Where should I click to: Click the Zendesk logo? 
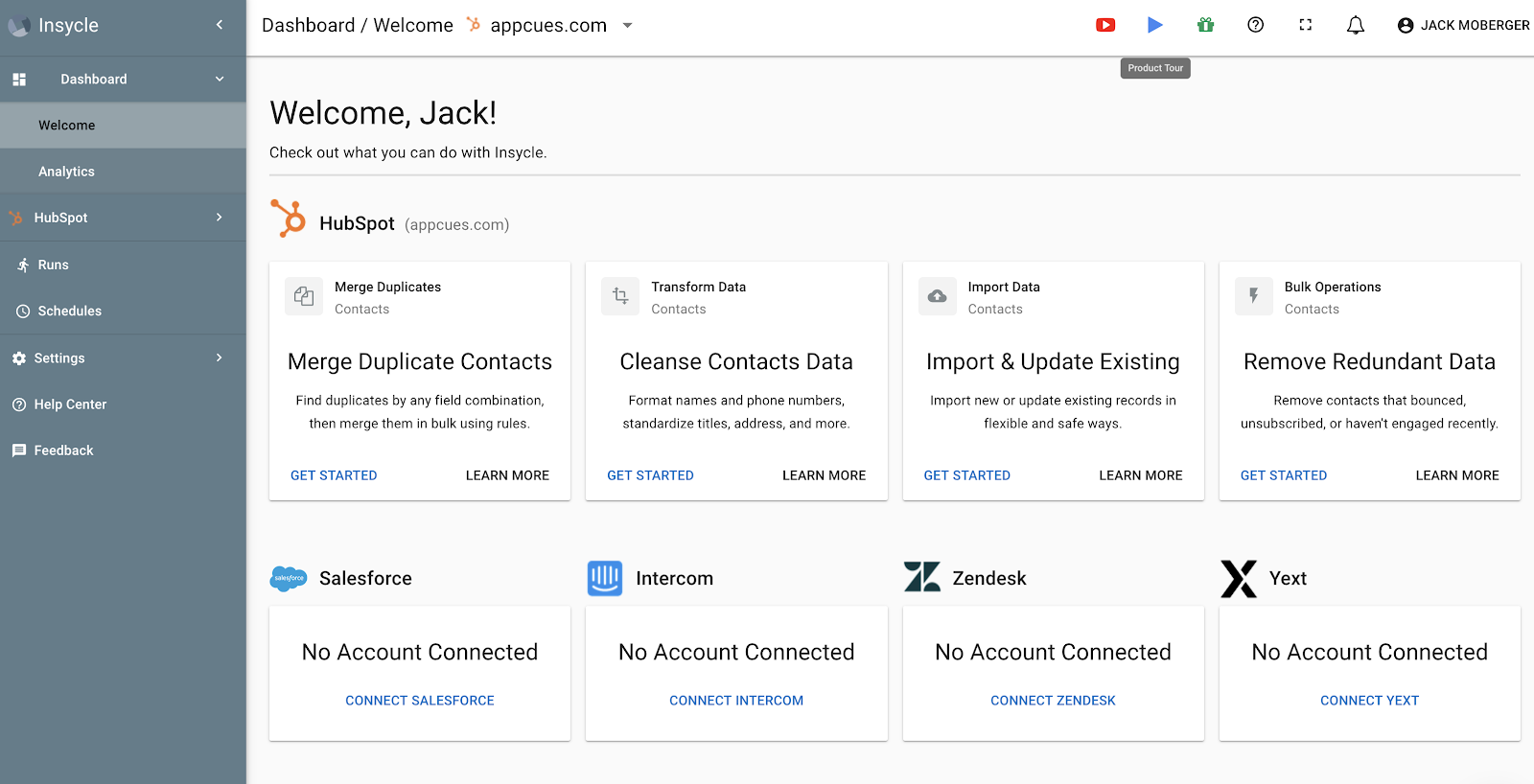point(922,577)
